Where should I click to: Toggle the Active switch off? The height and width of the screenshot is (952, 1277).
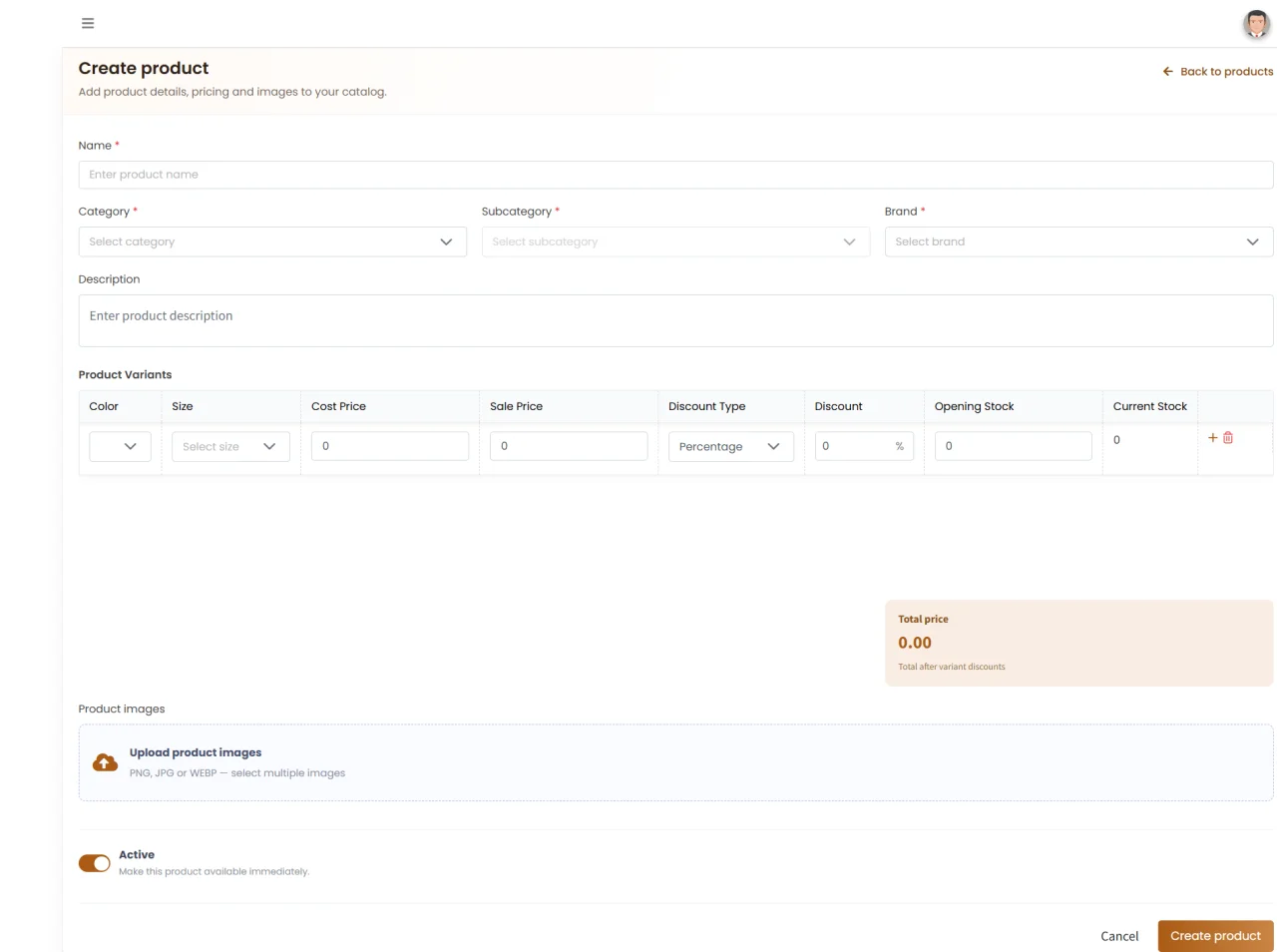[95, 863]
